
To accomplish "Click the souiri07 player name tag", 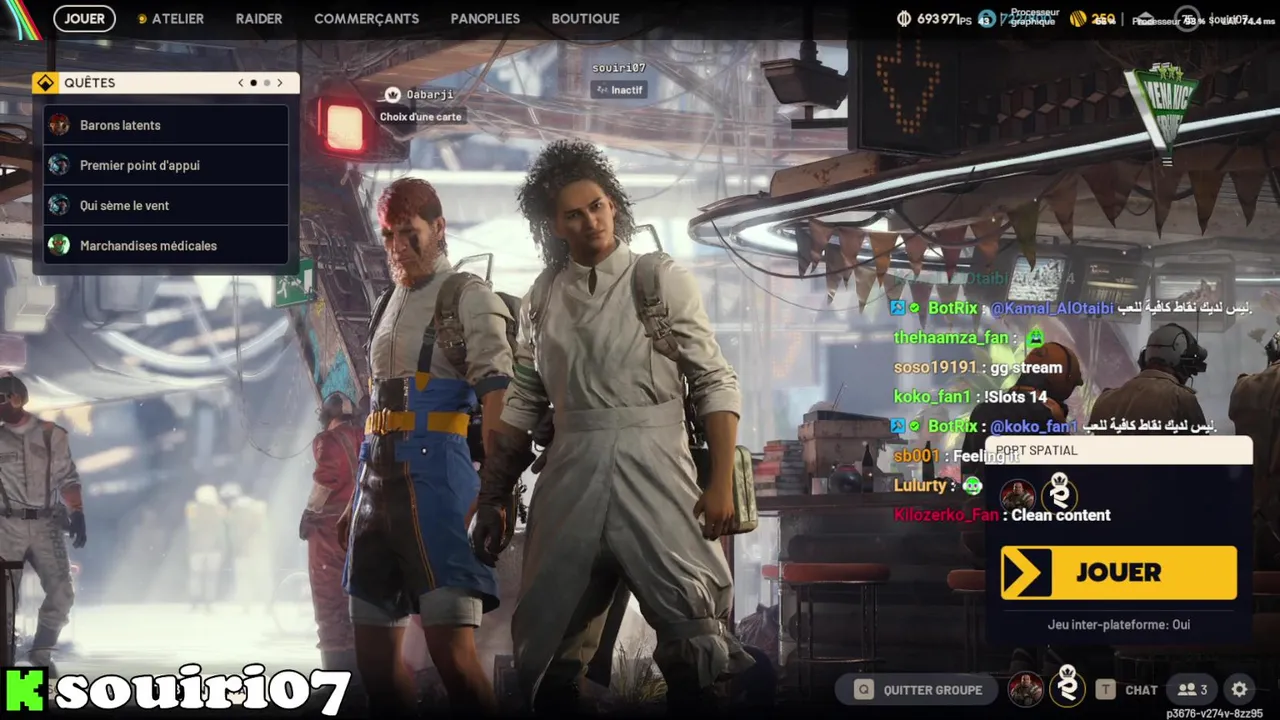I will tap(618, 68).
